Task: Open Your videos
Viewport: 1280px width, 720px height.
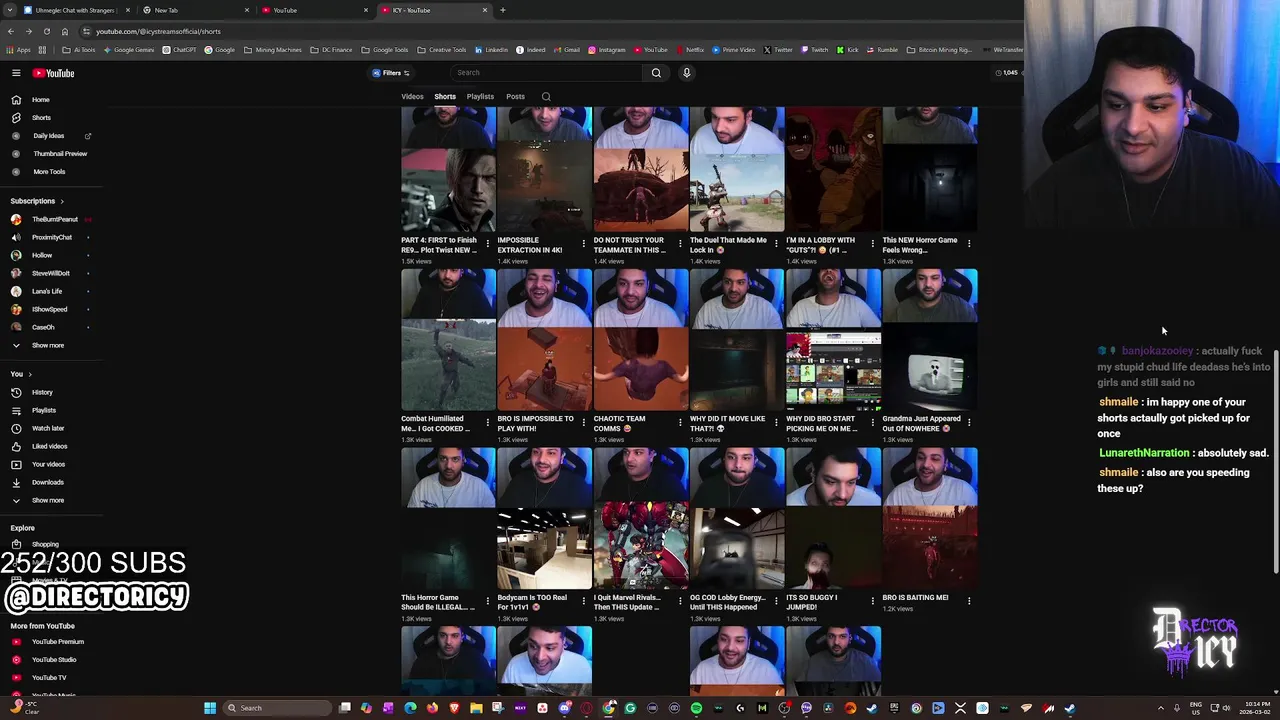Action: [50, 464]
